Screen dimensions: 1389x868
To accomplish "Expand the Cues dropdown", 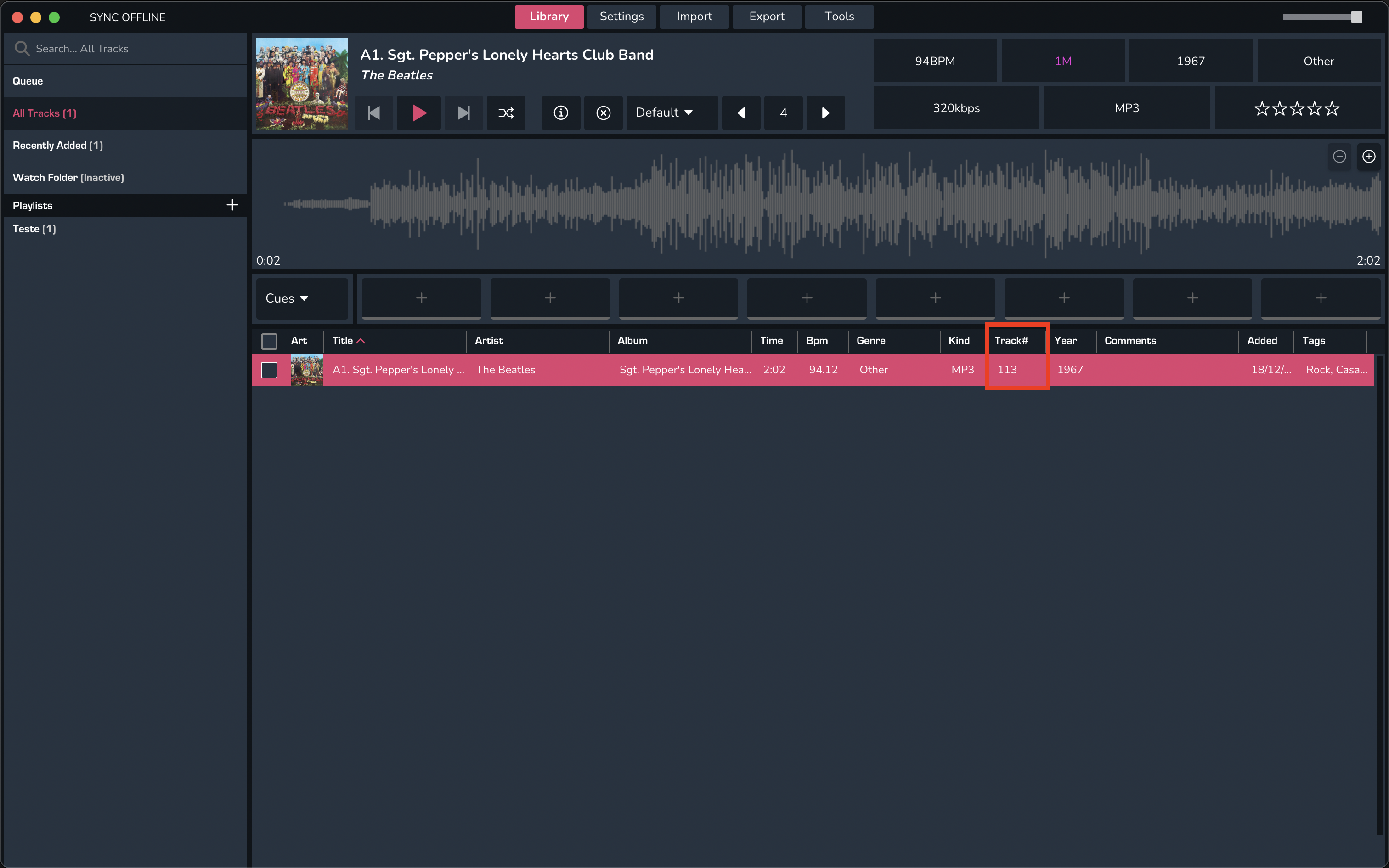I will coord(287,298).
